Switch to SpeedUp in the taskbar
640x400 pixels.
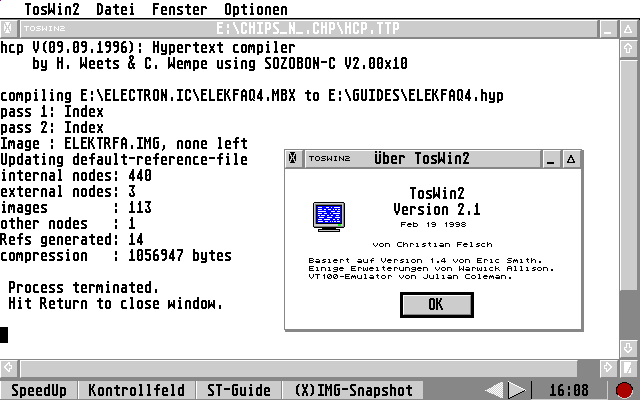[x=39, y=390]
